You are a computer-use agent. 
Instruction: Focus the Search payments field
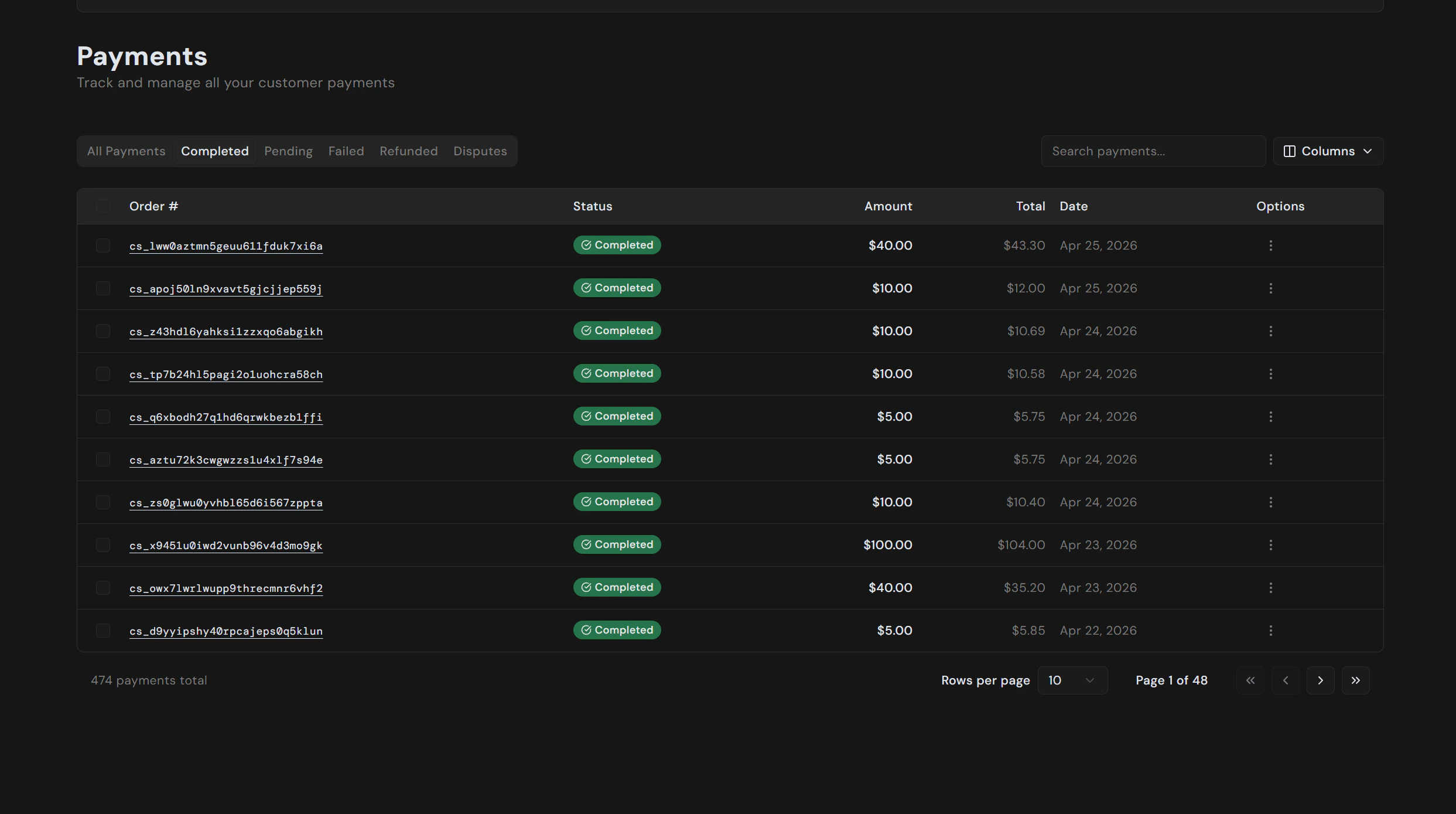pyautogui.click(x=1153, y=151)
